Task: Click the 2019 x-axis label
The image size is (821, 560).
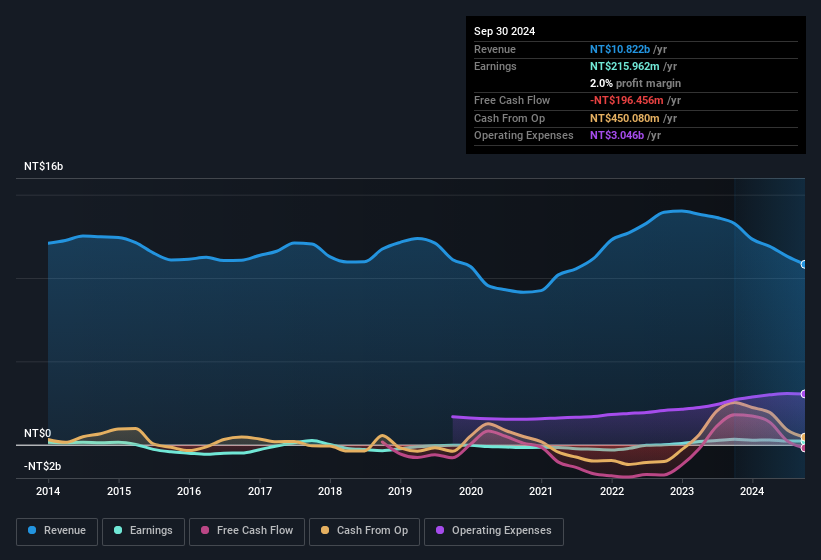Action: [400, 491]
